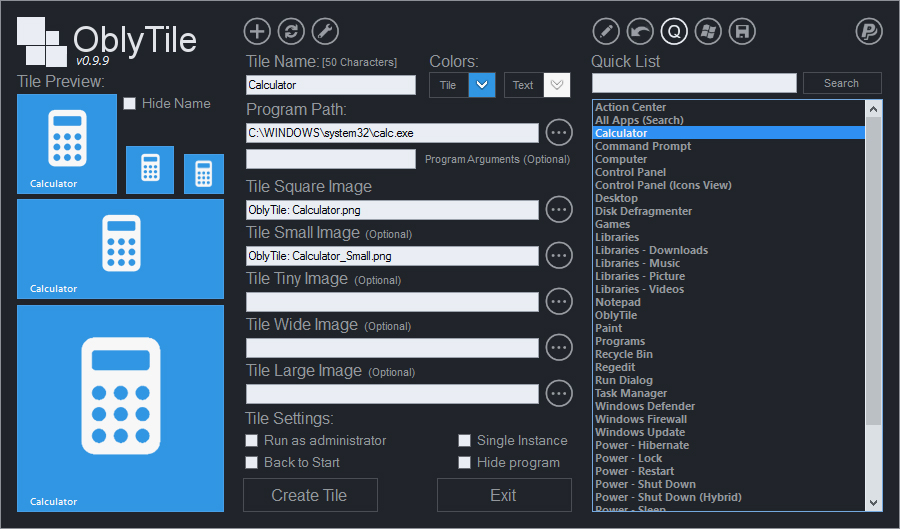Enable Single Instance checkbox
The width and height of the screenshot is (900, 529).
pyautogui.click(x=464, y=441)
